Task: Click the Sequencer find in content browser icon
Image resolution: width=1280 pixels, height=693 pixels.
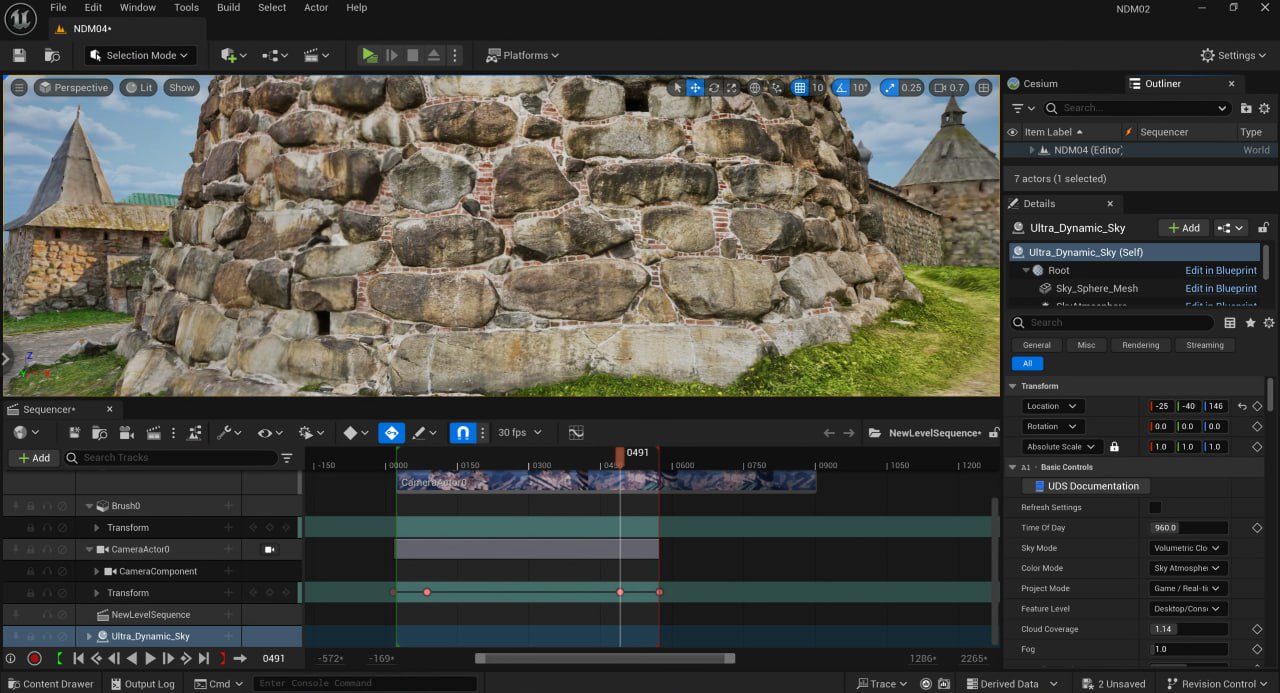Action: [x=99, y=433]
